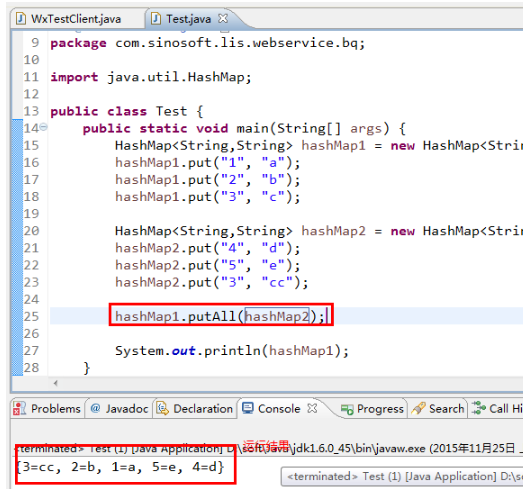523x489 pixels.
Task: Click the System.out.println(hashMap1) statement
Action: coord(232,351)
